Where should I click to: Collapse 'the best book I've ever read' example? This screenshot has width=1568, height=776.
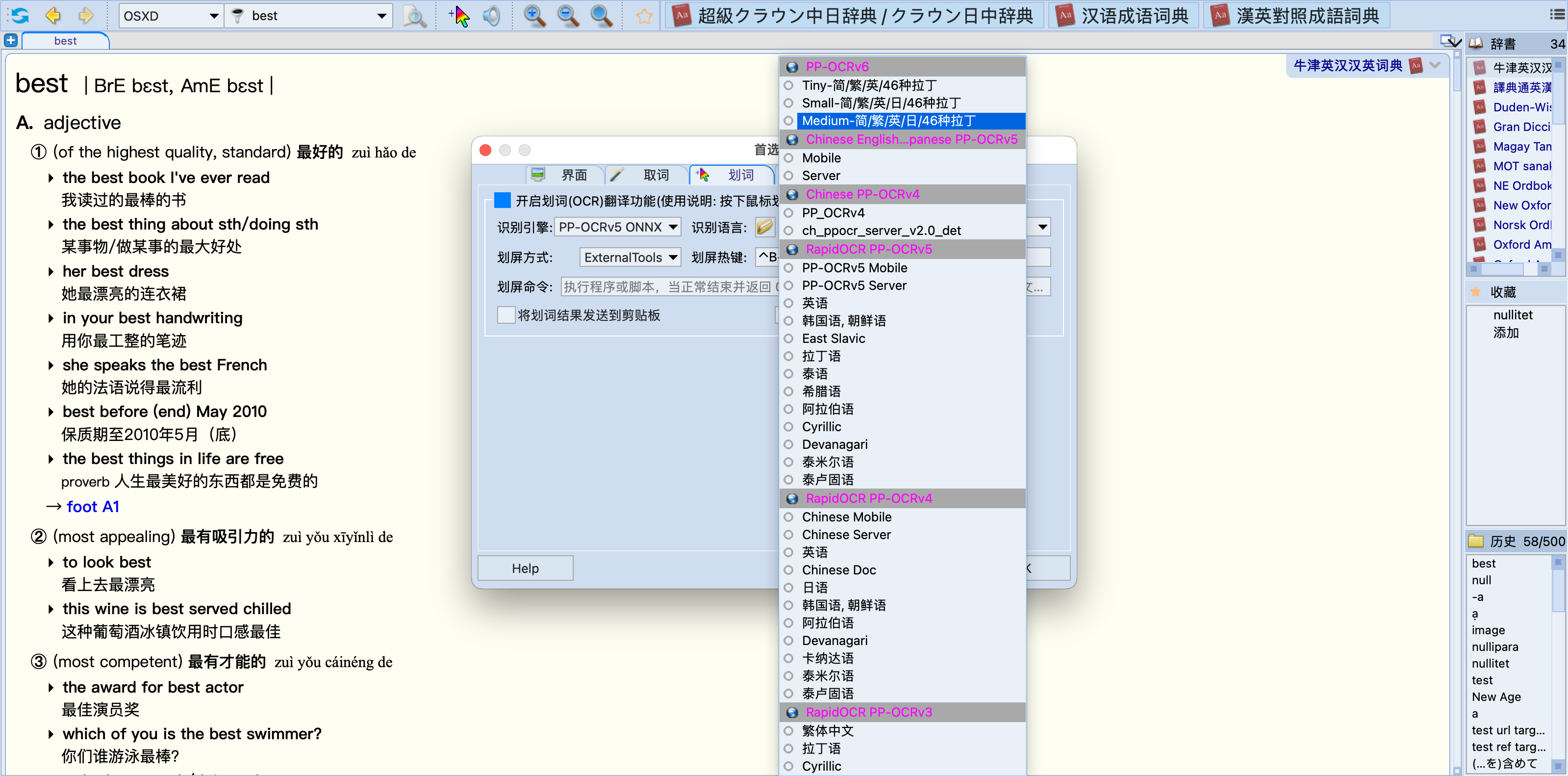pyautogui.click(x=51, y=178)
